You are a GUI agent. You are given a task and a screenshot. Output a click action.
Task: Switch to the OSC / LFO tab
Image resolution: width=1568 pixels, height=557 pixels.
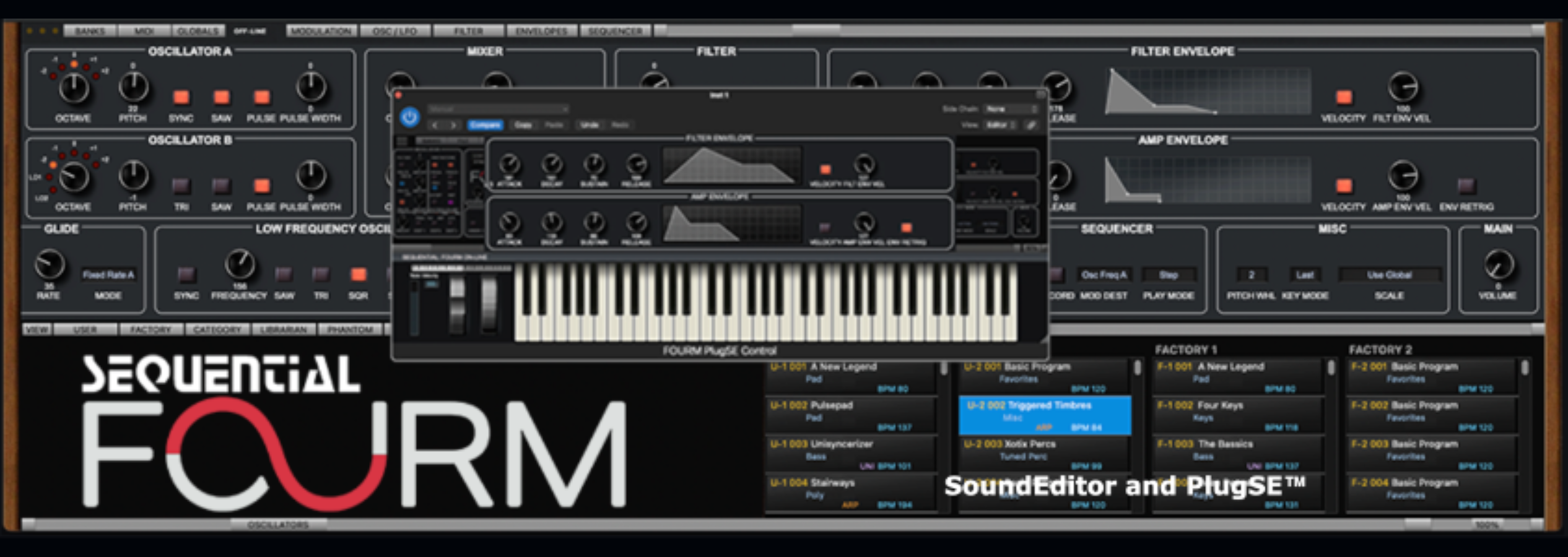395,31
